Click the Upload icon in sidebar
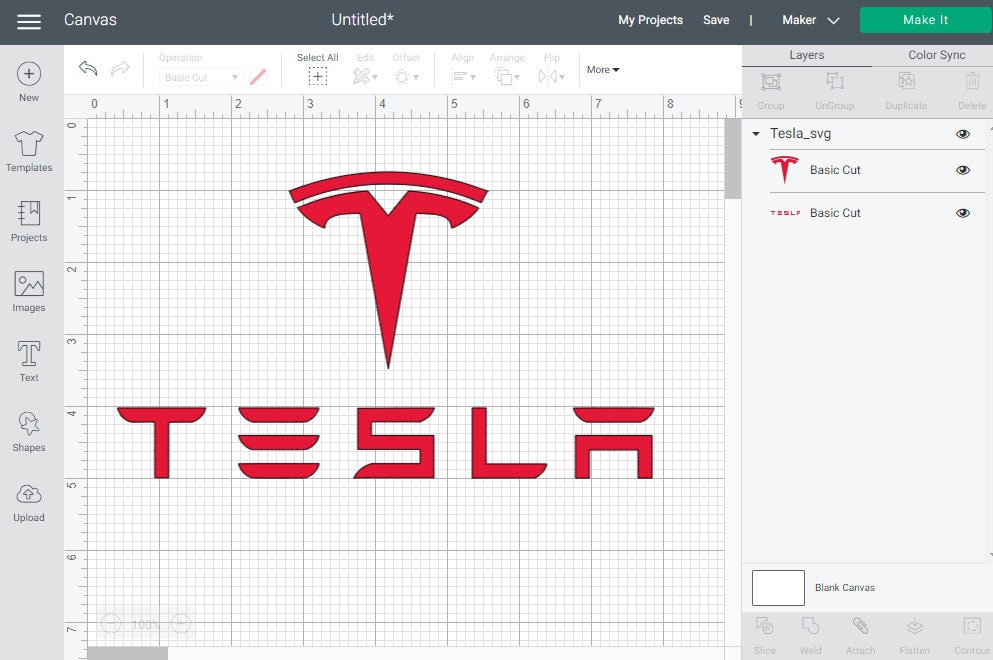Screen dimensions: 993x660 click(29, 498)
